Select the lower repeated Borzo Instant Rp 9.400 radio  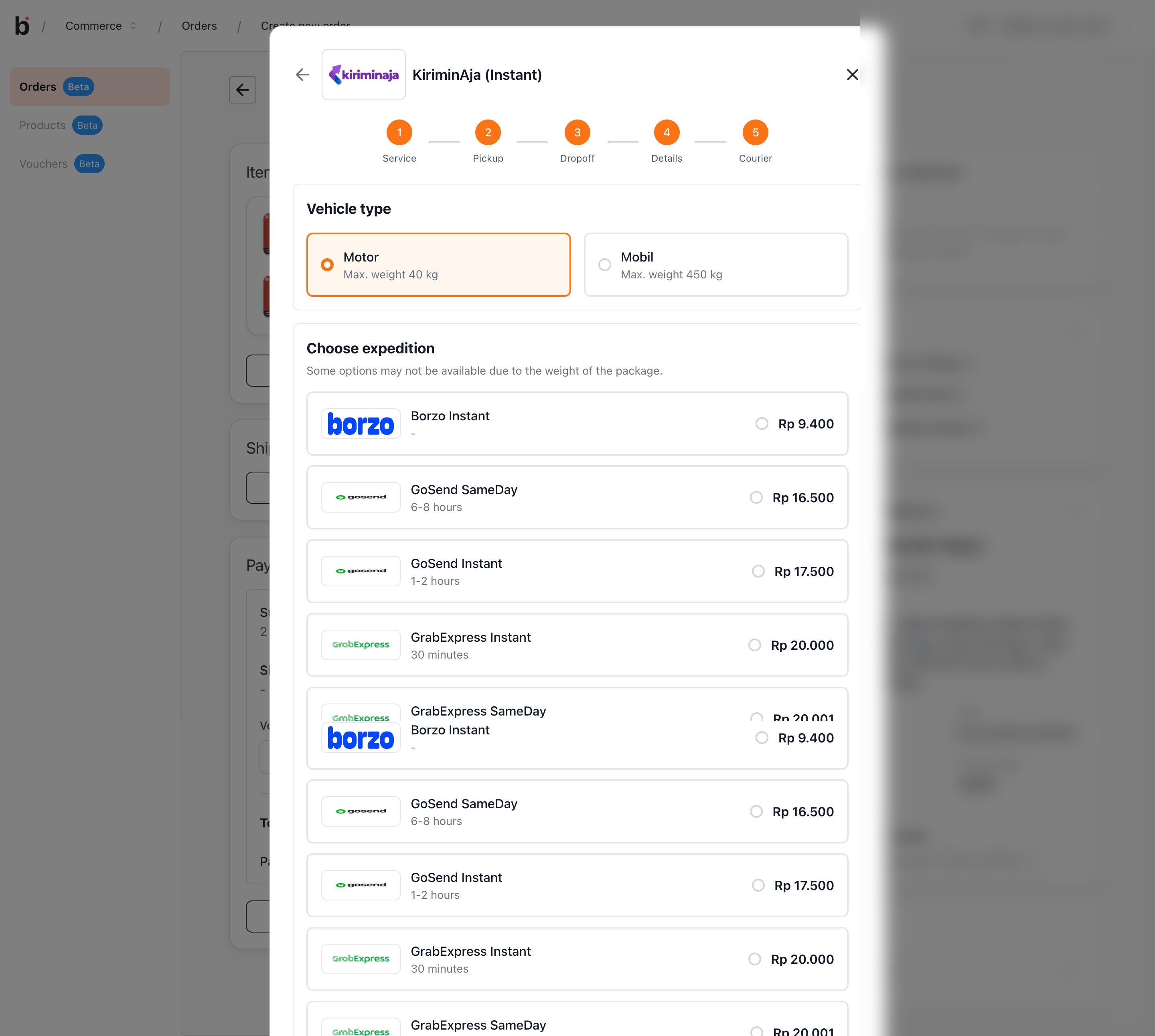tap(762, 738)
